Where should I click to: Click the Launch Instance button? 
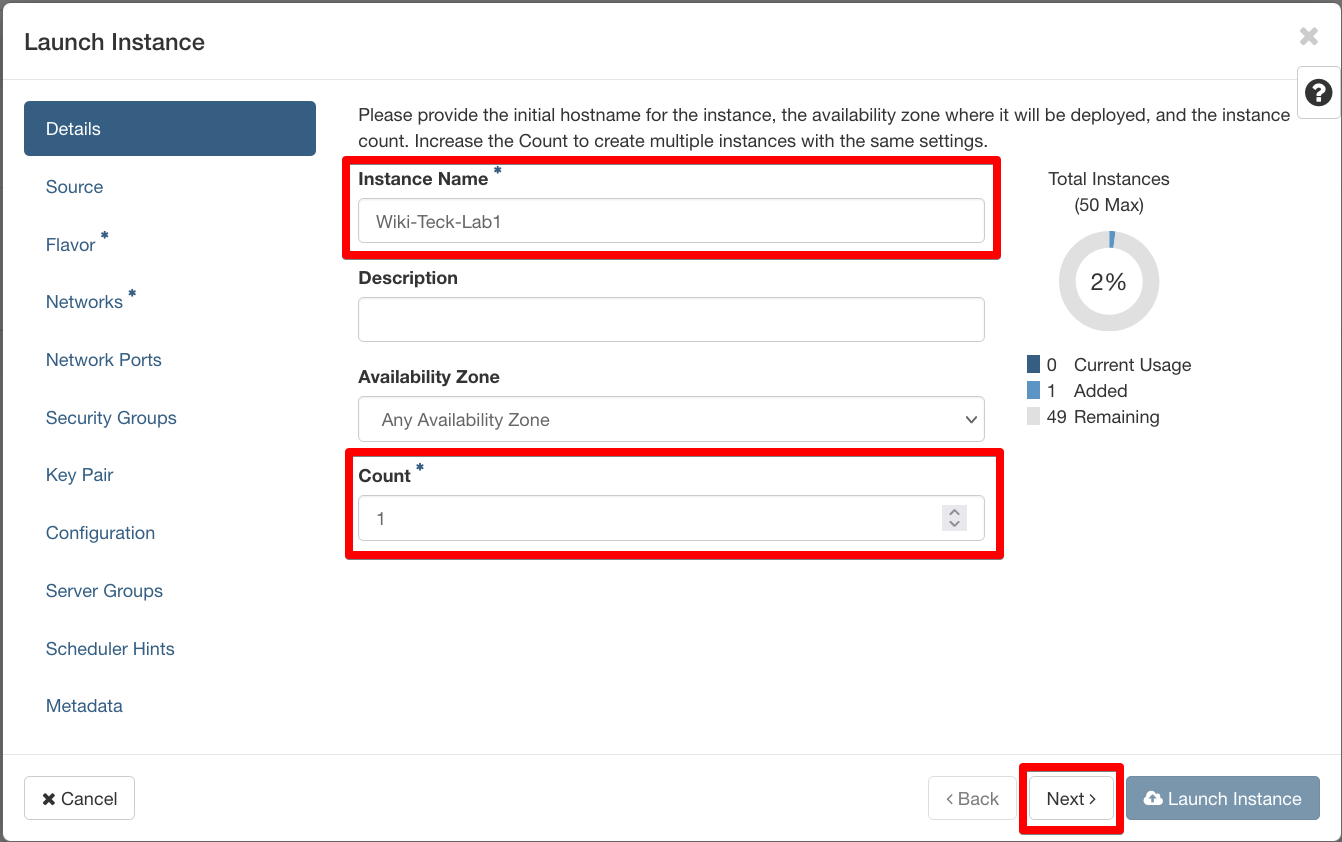pyautogui.click(x=1222, y=799)
